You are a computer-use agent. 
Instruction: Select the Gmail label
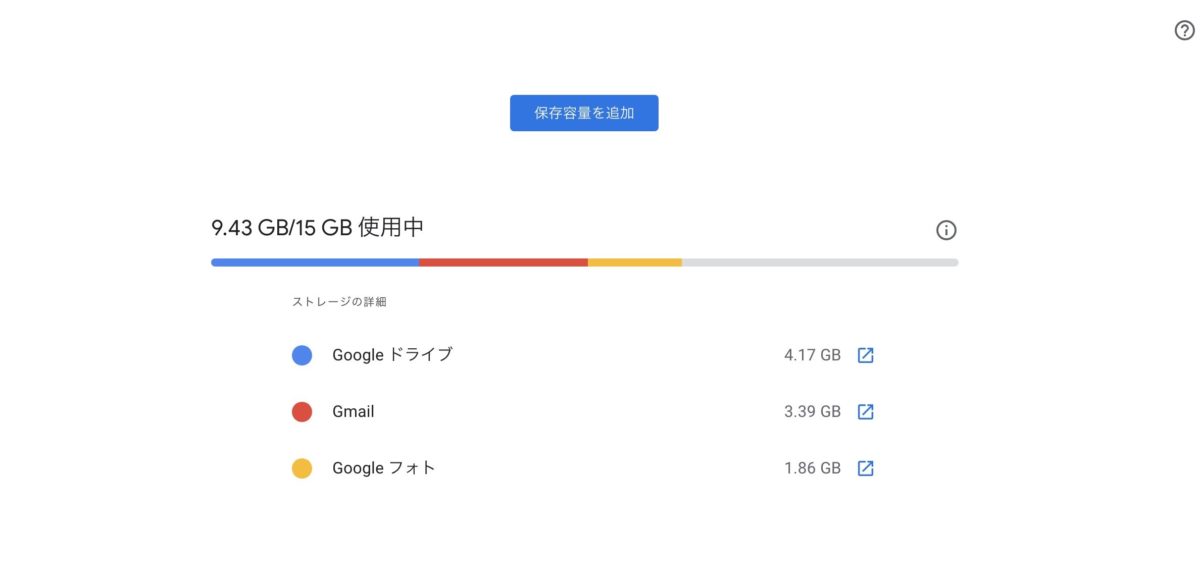coord(353,412)
